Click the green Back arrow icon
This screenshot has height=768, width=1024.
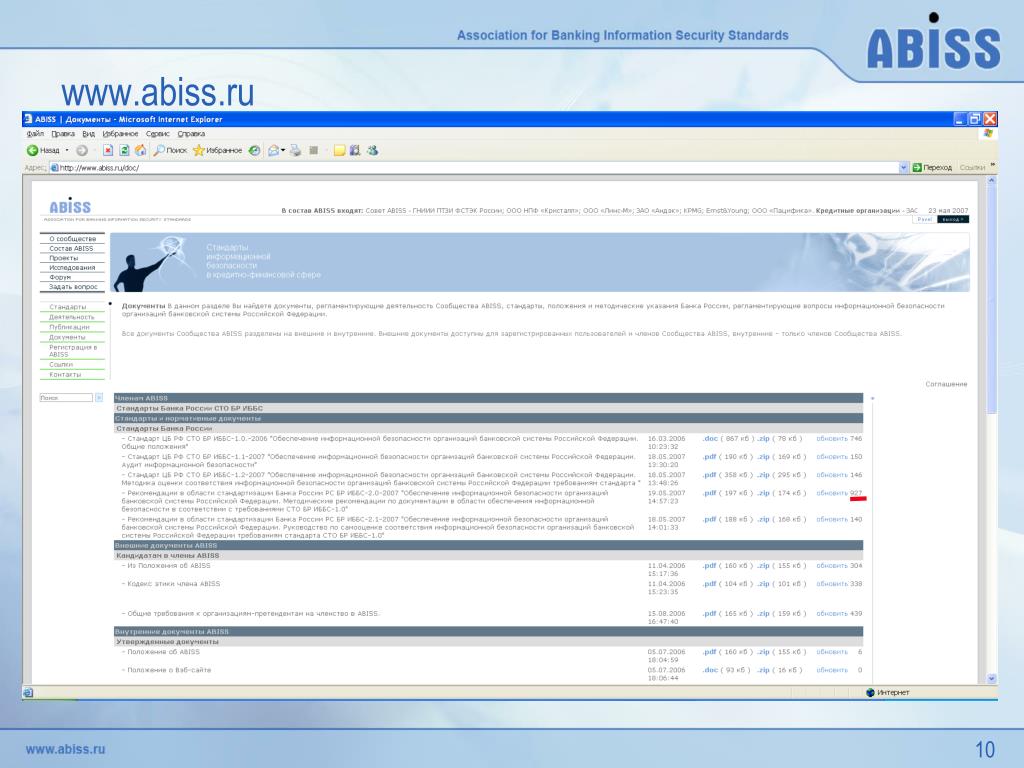click(x=32, y=150)
